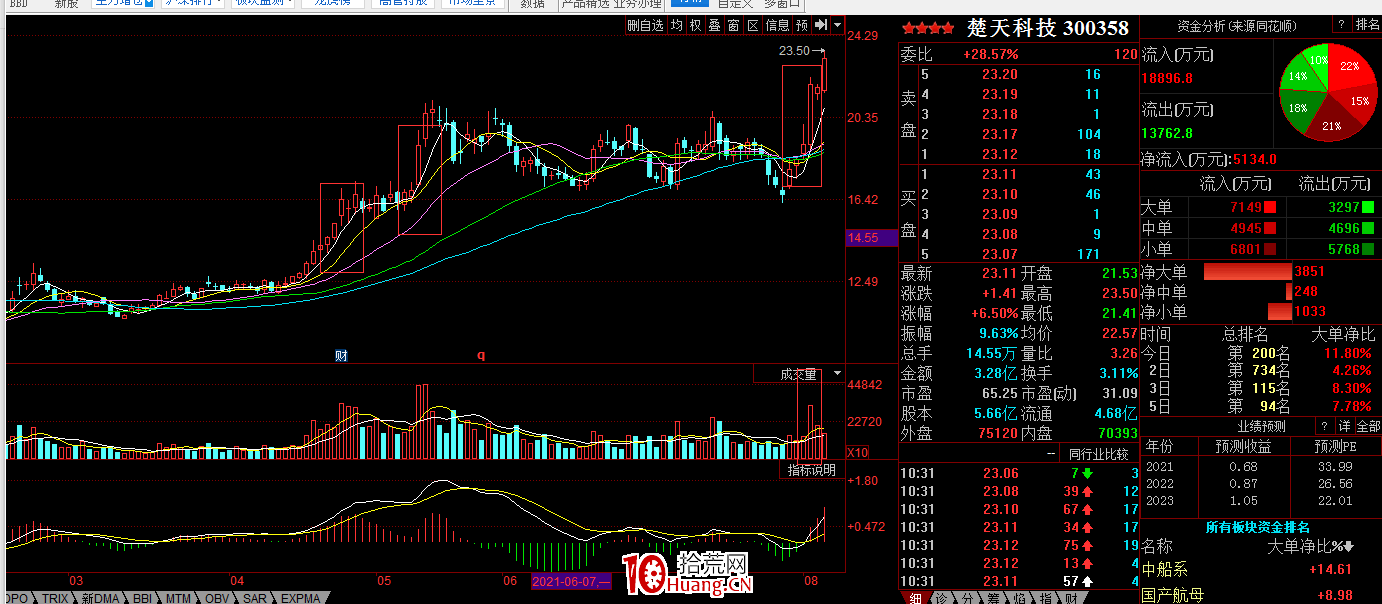
Task: Click the 同行业比较 link
Action: [x=1098, y=453]
